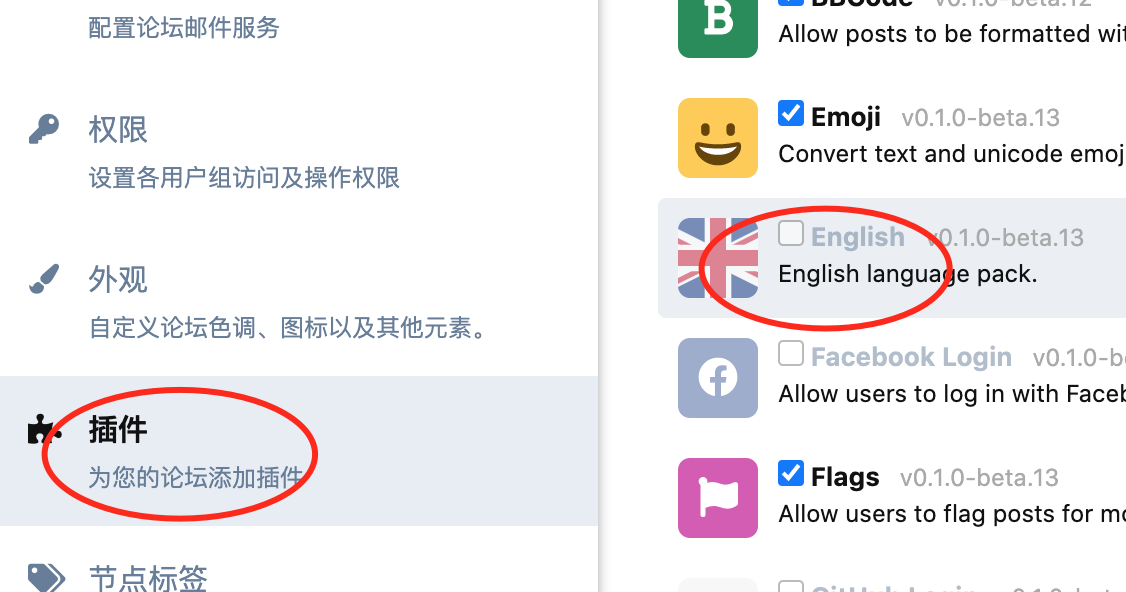Uncheck the Flags extension checkbox
Screen dimensions: 1126x592
pyautogui.click(x=791, y=473)
